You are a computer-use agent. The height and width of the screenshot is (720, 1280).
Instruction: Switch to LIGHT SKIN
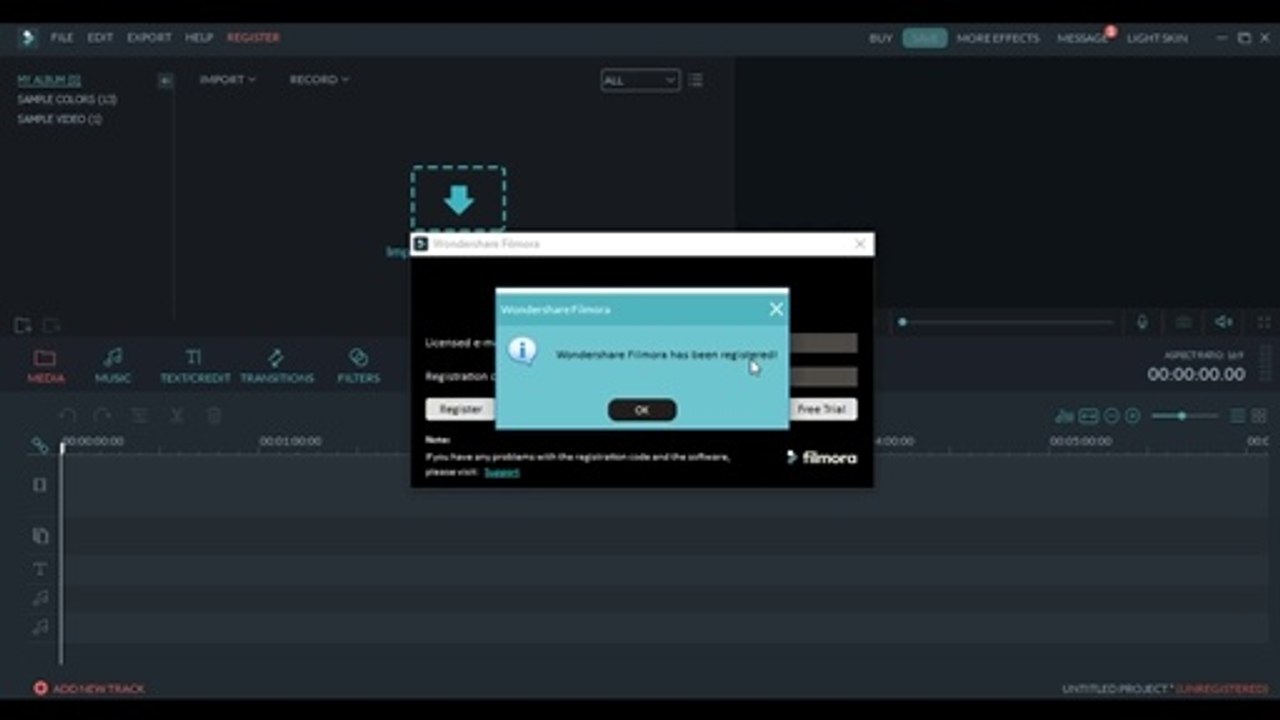click(1157, 38)
